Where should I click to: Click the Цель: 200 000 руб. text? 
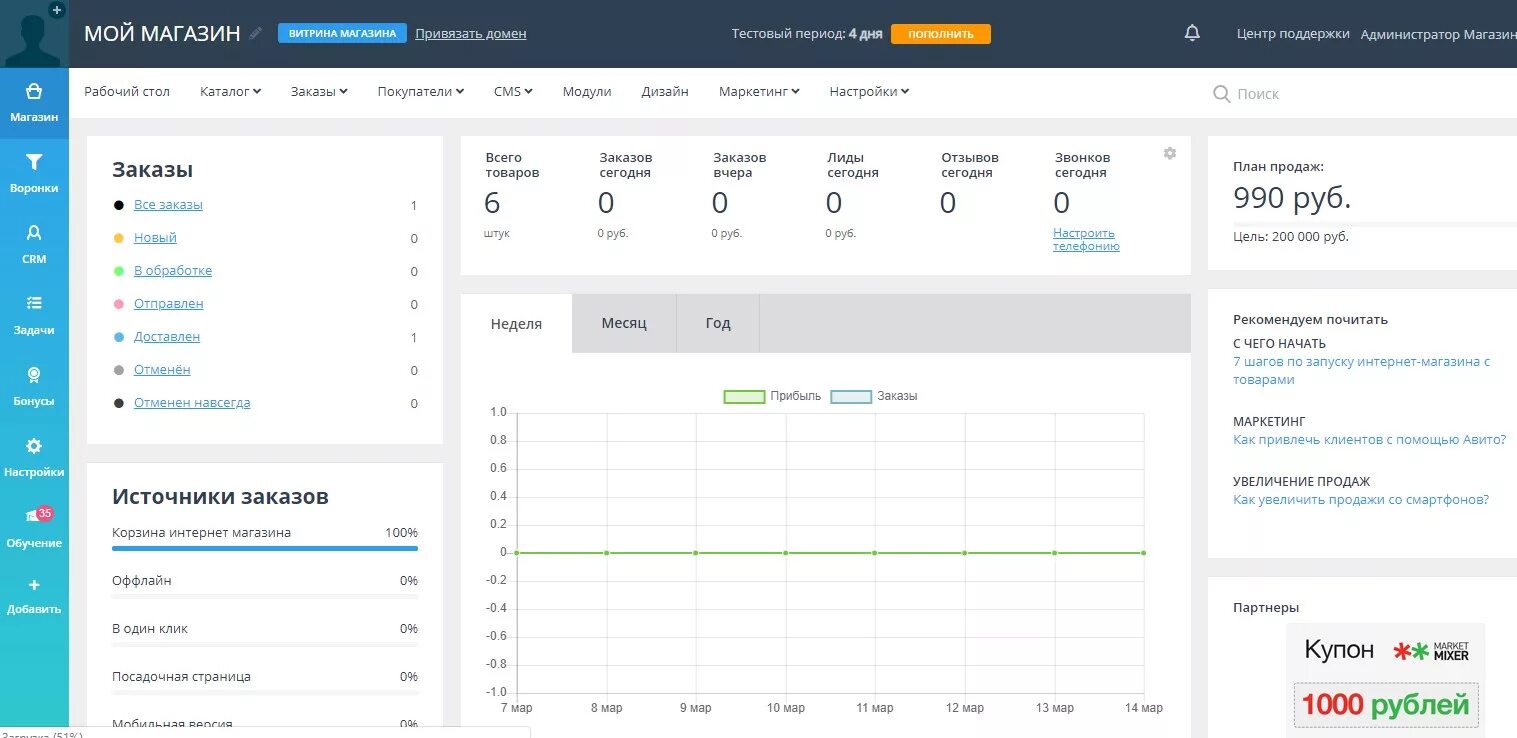[x=1291, y=236]
